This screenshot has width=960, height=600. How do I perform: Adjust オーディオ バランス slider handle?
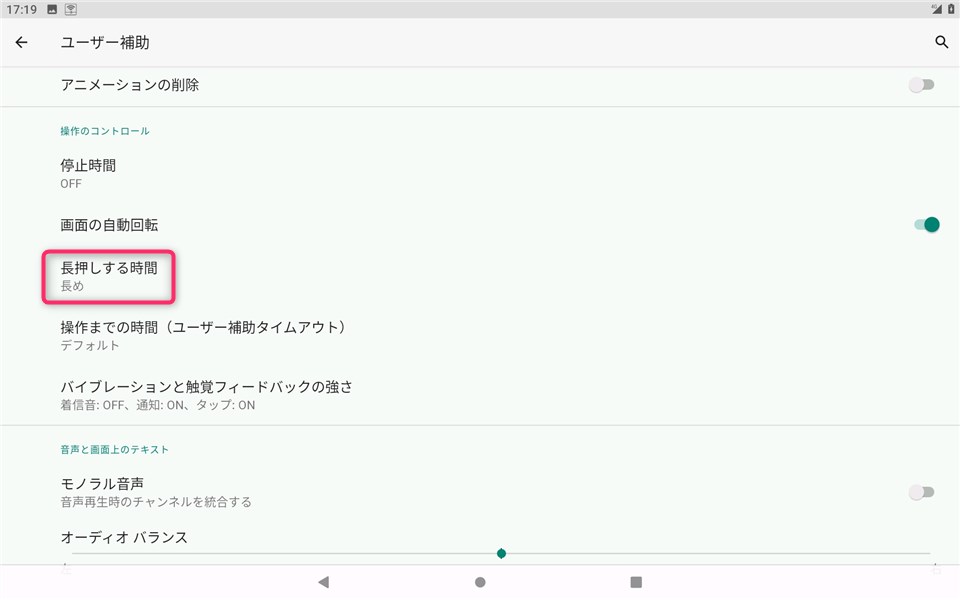tap(501, 553)
